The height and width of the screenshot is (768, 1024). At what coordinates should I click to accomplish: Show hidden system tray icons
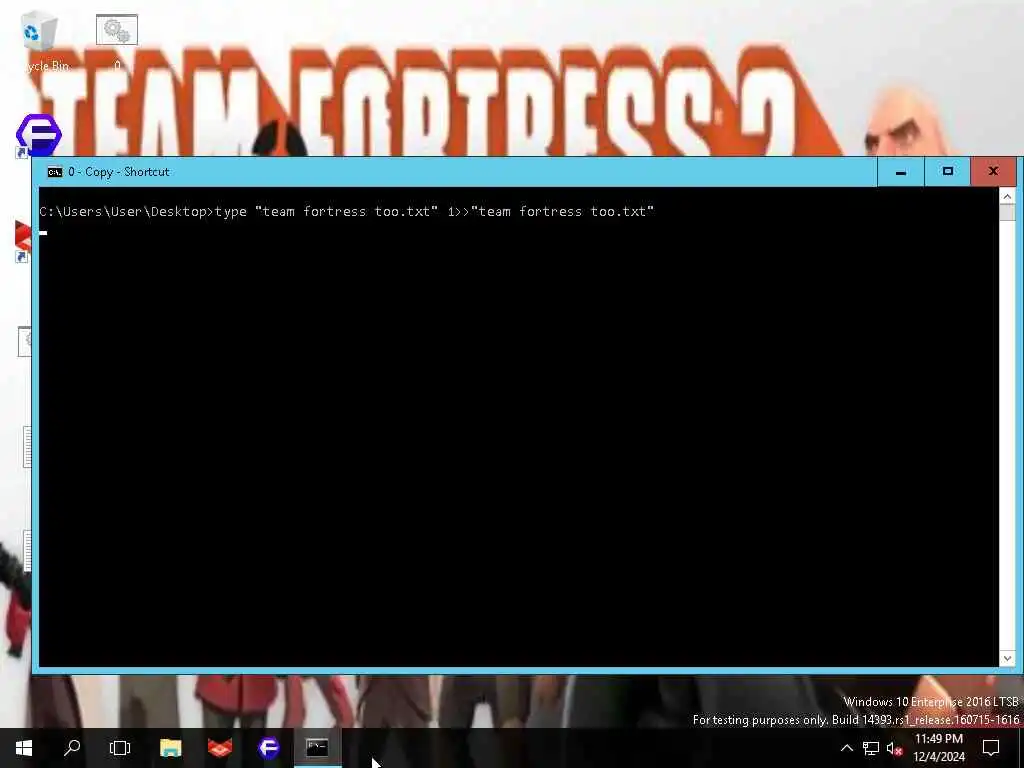tap(846, 748)
